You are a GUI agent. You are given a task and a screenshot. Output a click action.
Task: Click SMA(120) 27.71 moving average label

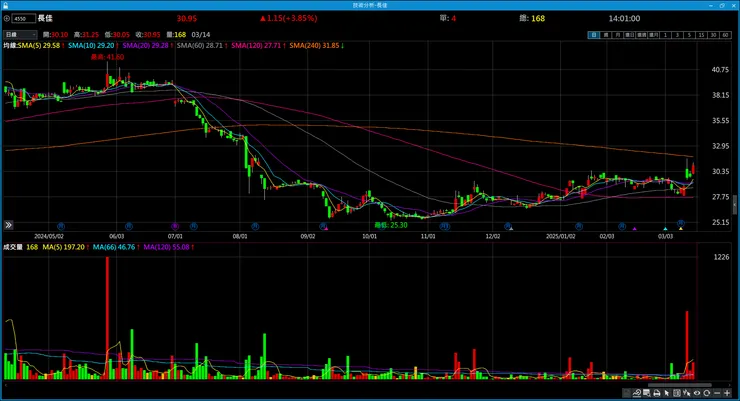click(x=256, y=45)
